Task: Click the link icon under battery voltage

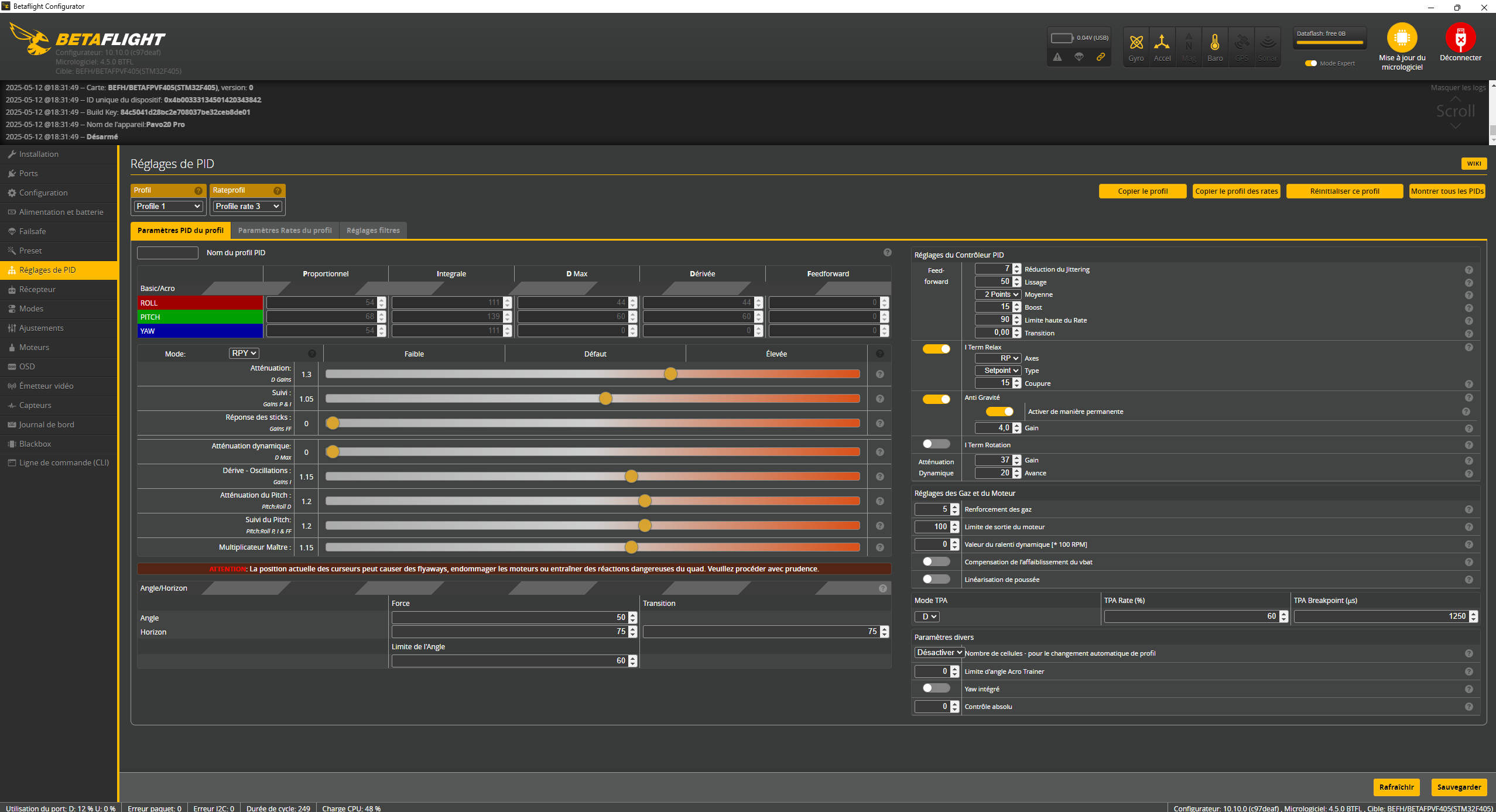Action: (x=1101, y=57)
